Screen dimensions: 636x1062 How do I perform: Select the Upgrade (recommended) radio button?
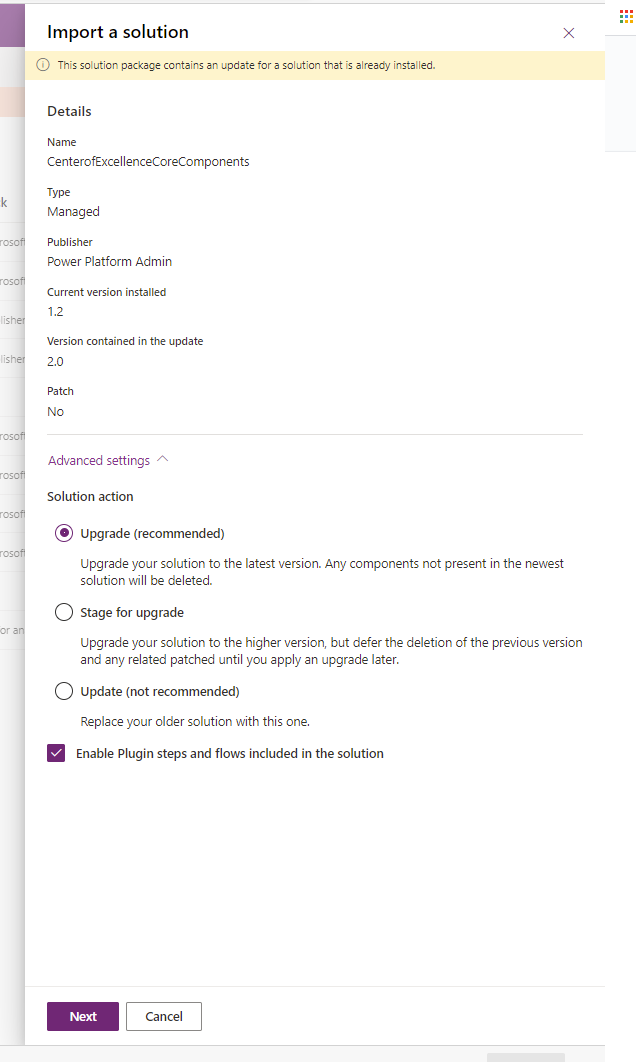(x=64, y=532)
